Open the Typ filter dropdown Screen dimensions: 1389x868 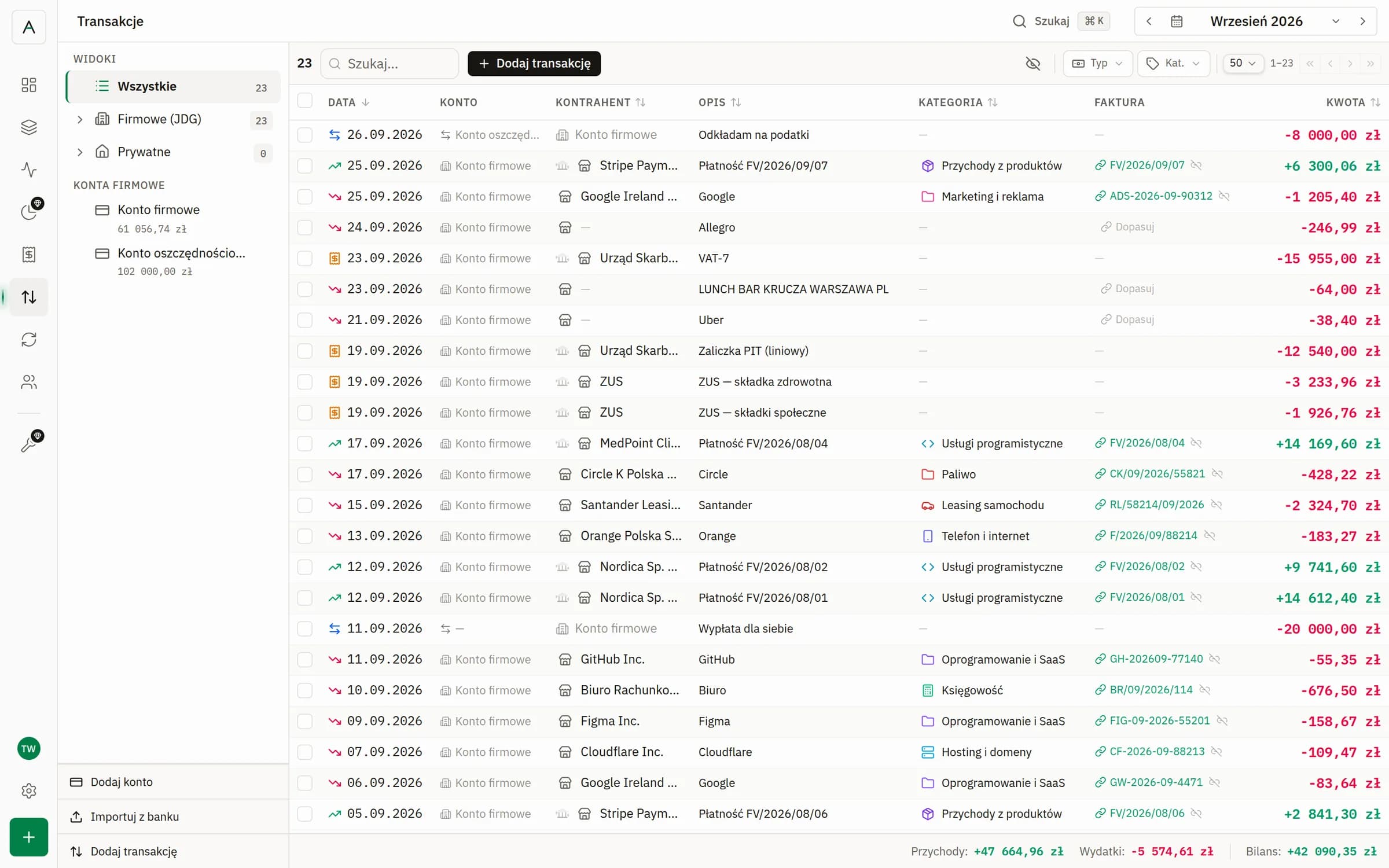click(x=1097, y=63)
